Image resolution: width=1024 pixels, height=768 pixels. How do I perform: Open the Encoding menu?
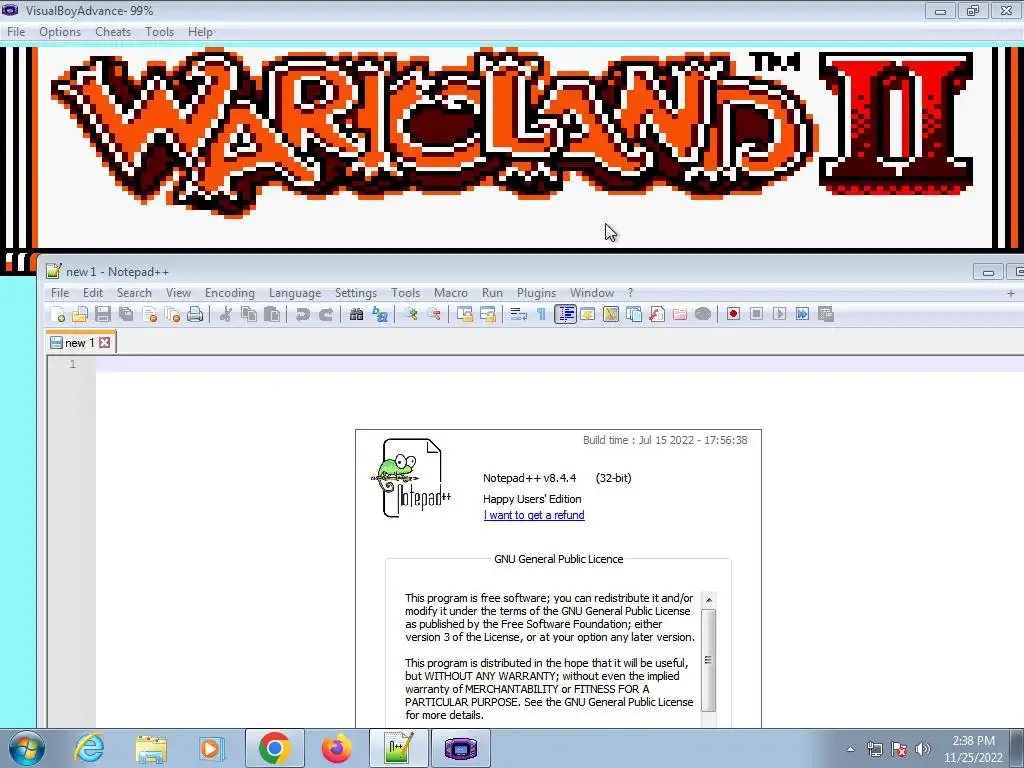[230, 293]
